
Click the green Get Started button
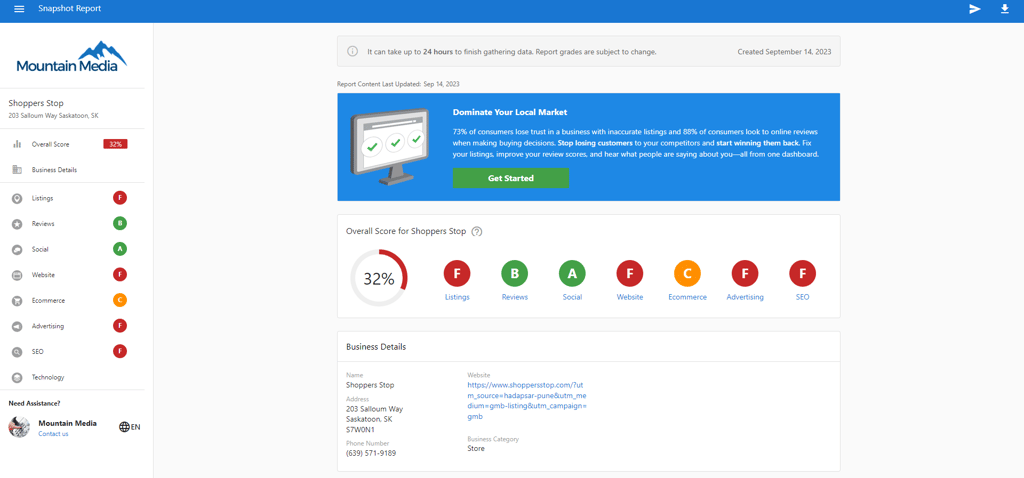(x=511, y=178)
